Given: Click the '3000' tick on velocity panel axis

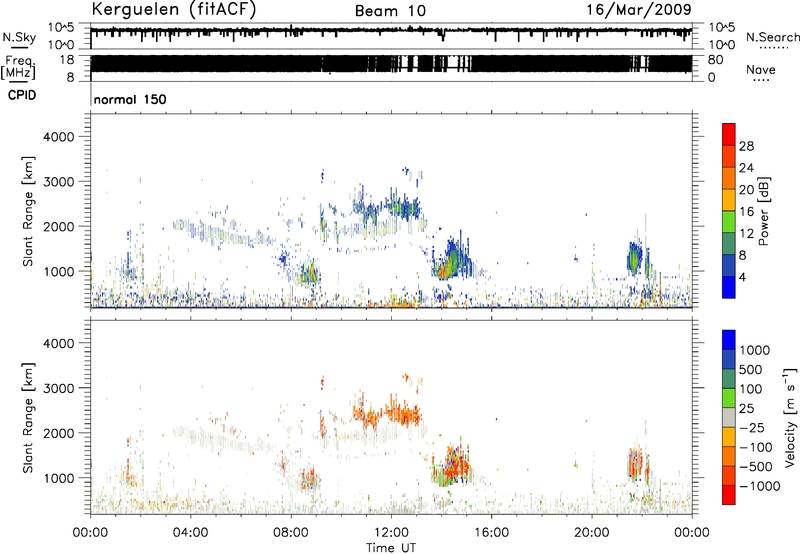Looking at the screenshot, I should [x=59, y=388].
